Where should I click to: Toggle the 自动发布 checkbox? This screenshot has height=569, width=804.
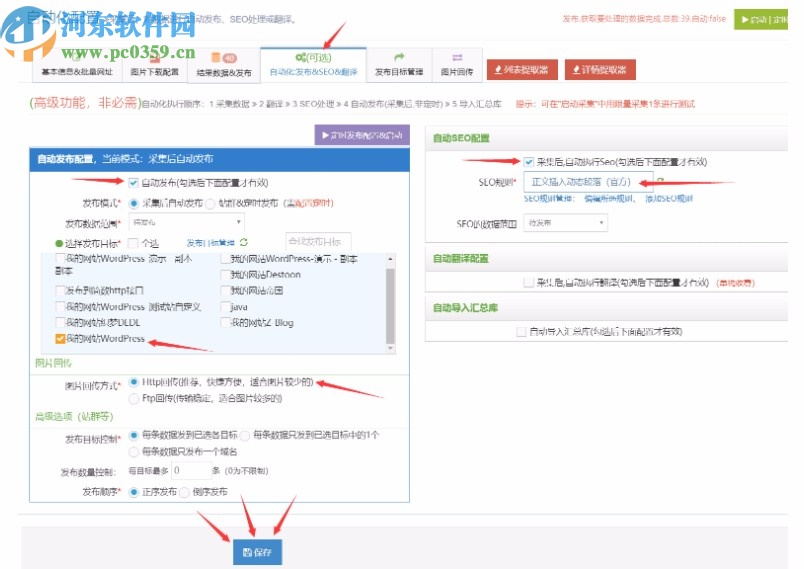(x=133, y=182)
